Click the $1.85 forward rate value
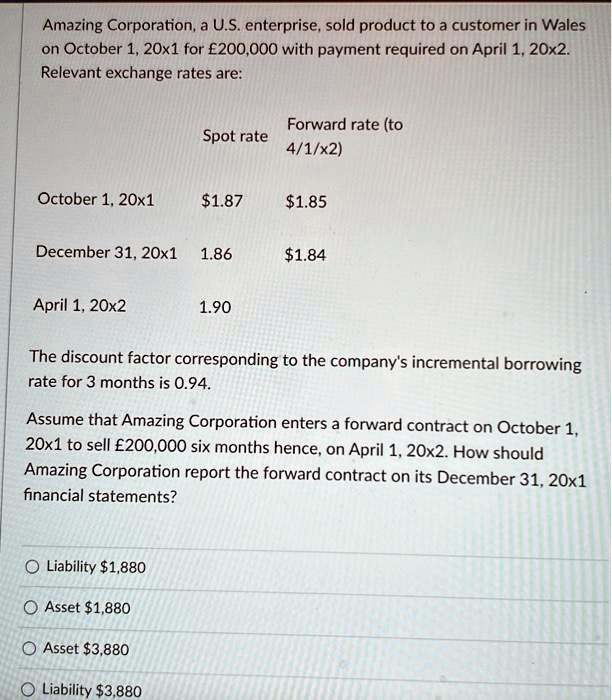The width and height of the screenshot is (612, 700). [306, 202]
